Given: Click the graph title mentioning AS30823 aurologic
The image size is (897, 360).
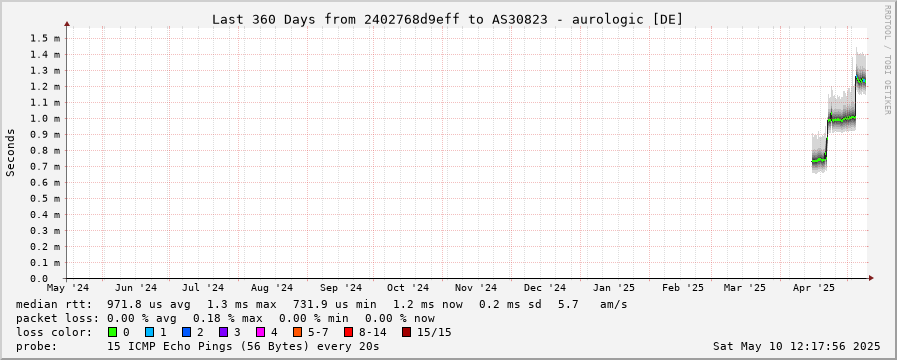Looking at the screenshot, I should point(447,19).
